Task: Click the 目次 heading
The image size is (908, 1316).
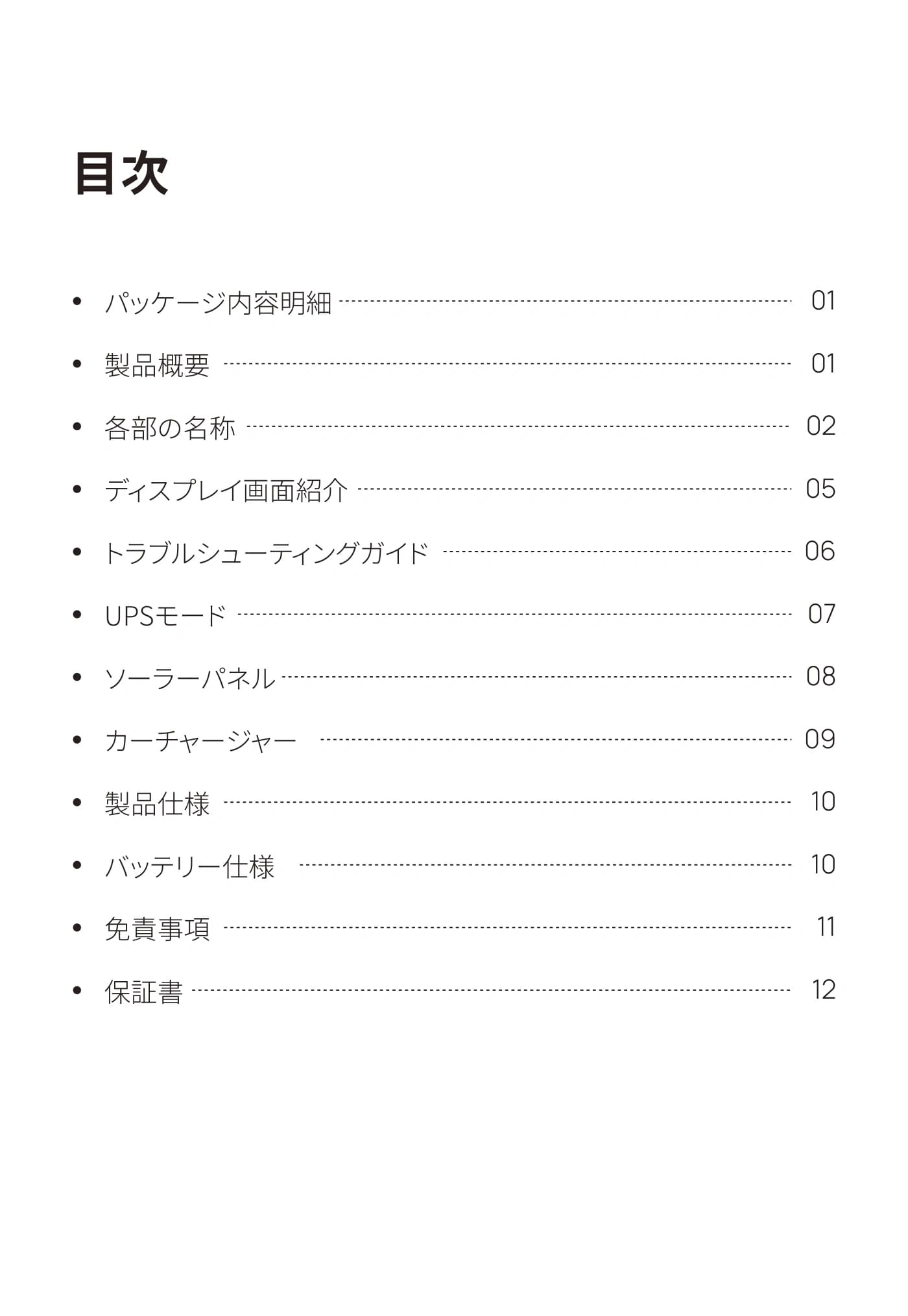Action: click(x=122, y=173)
